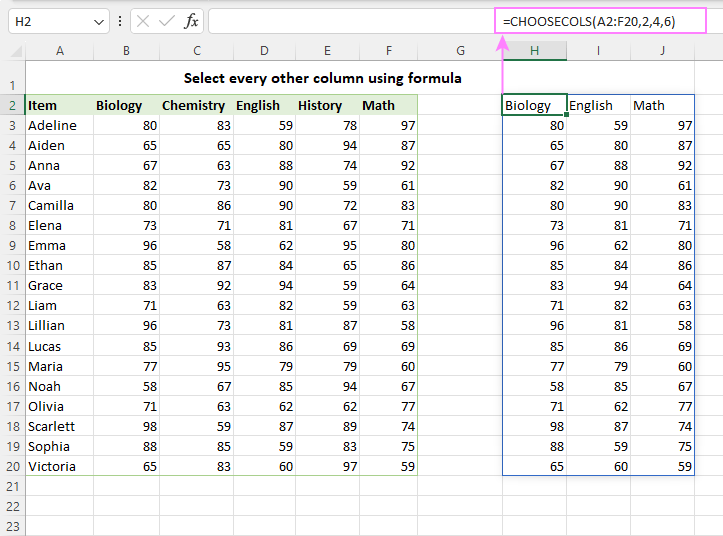Image resolution: width=723 pixels, height=536 pixels.
Task: Click the 'Lillian' name cell
Action: 59,325
